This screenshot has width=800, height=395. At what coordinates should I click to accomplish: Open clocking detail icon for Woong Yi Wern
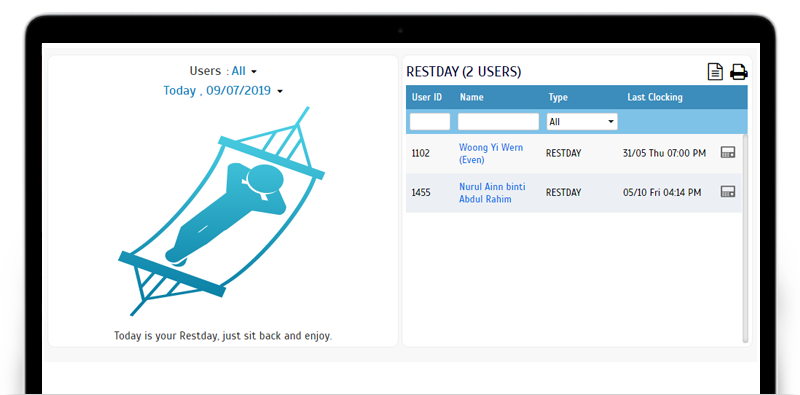(728, 152)
